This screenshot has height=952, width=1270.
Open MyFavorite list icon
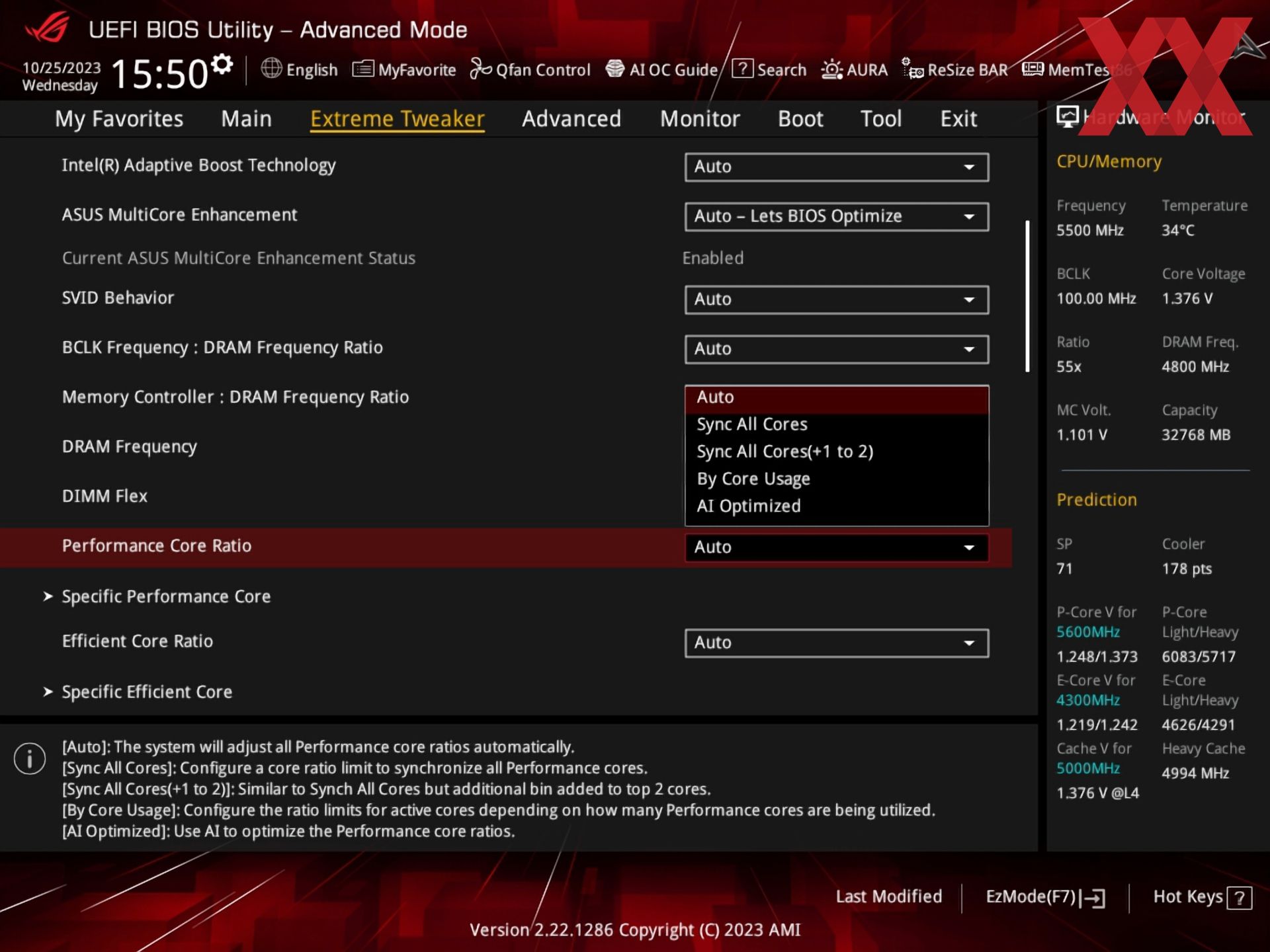362,69
